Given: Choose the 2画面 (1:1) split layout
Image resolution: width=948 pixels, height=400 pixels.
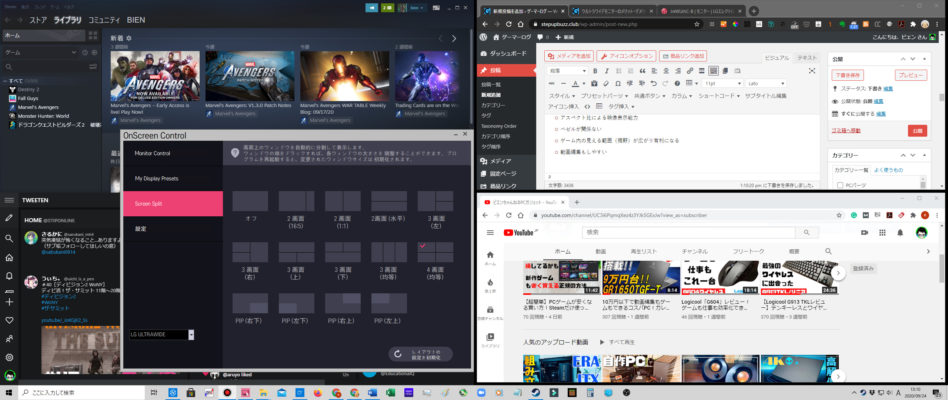Looking at the screenshot, I should pos(342,201).
